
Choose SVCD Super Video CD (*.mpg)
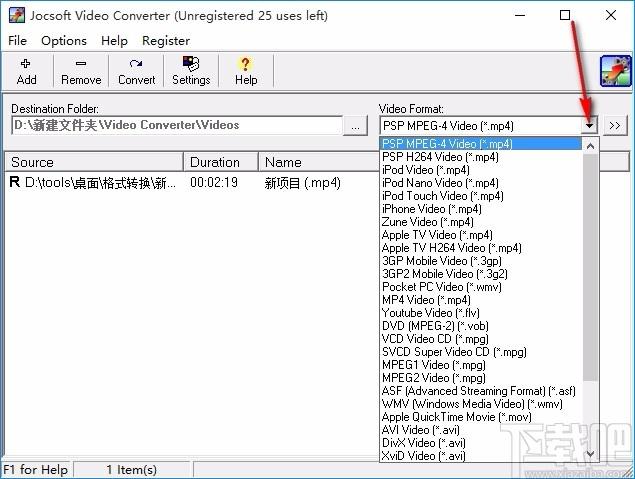click(481, 352)
